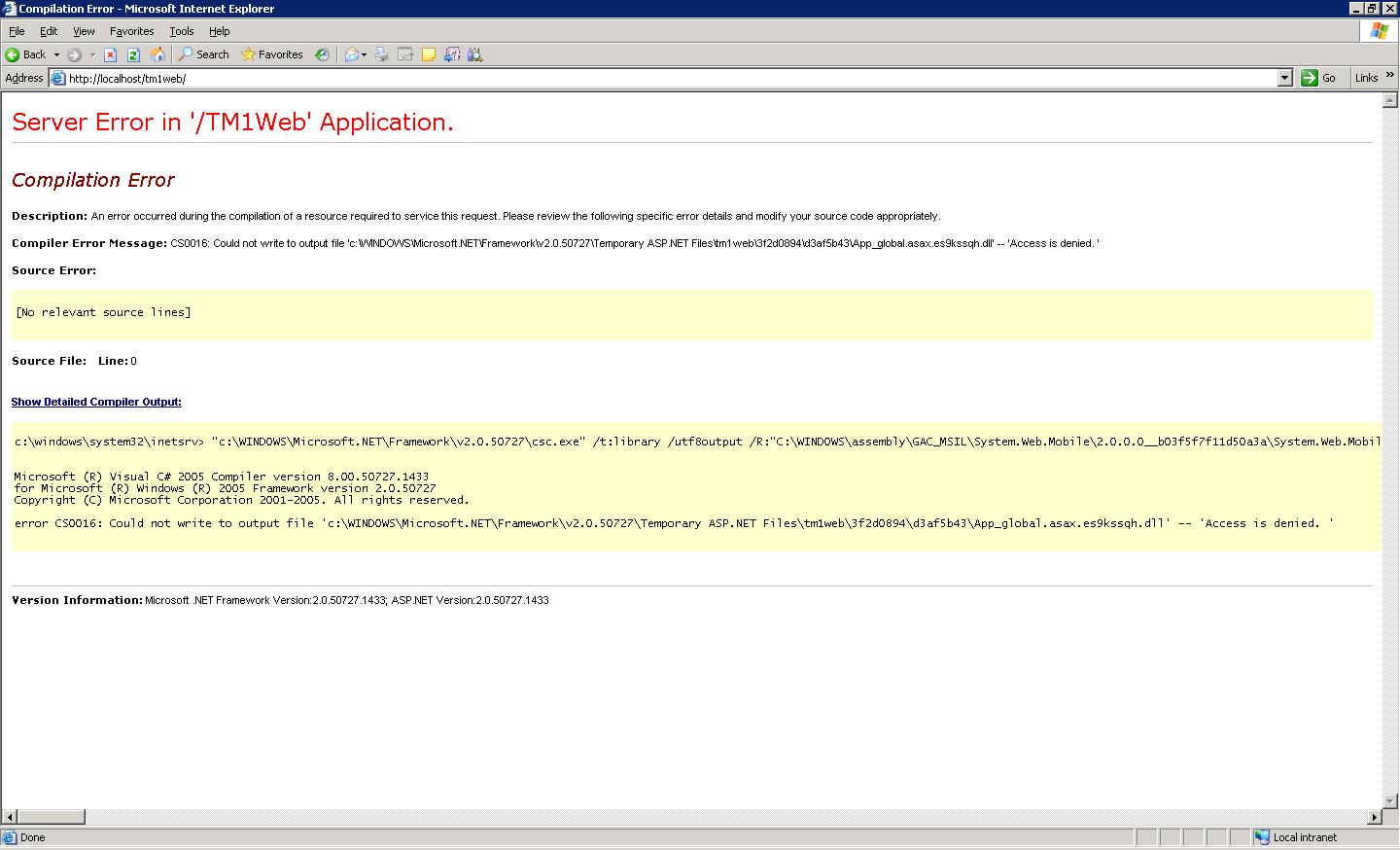Click the Go button
The height and width of the screenshot is (850, 1400).
1320,78
